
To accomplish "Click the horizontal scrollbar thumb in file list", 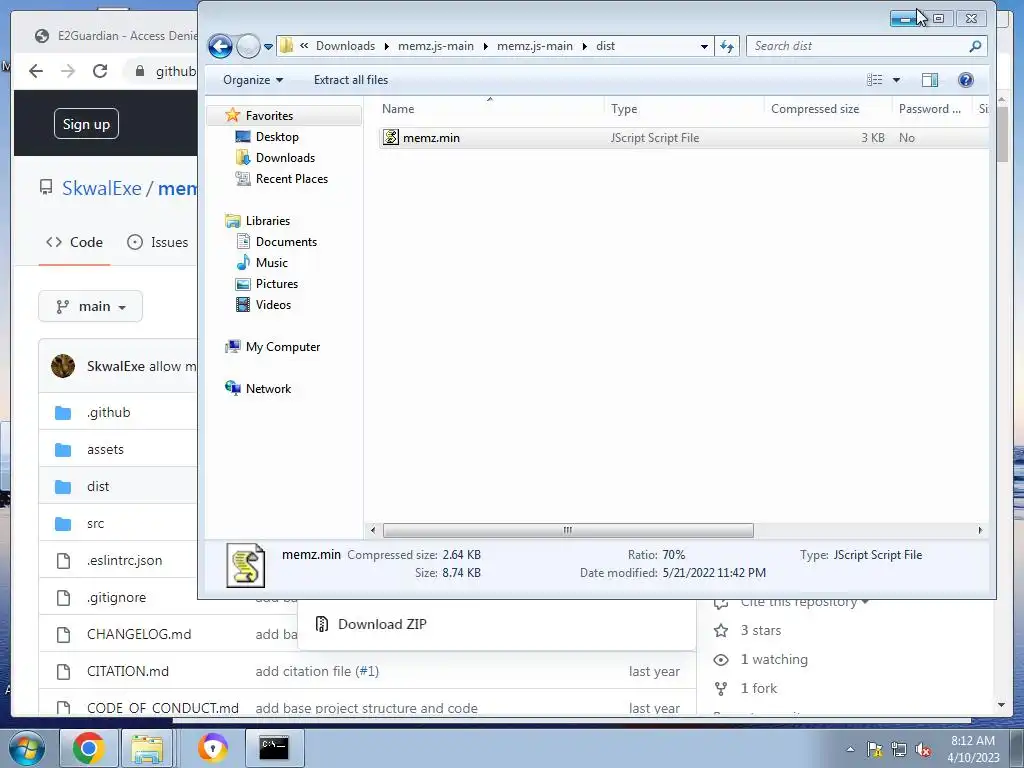I will (x=568, y=530).
